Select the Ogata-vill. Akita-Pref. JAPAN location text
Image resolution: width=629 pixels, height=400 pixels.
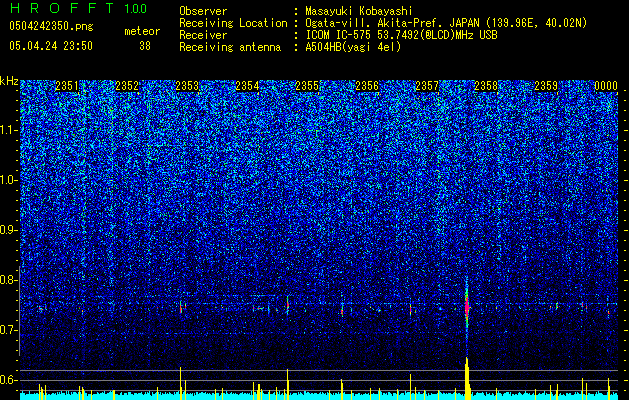click(x=446, y=23)
